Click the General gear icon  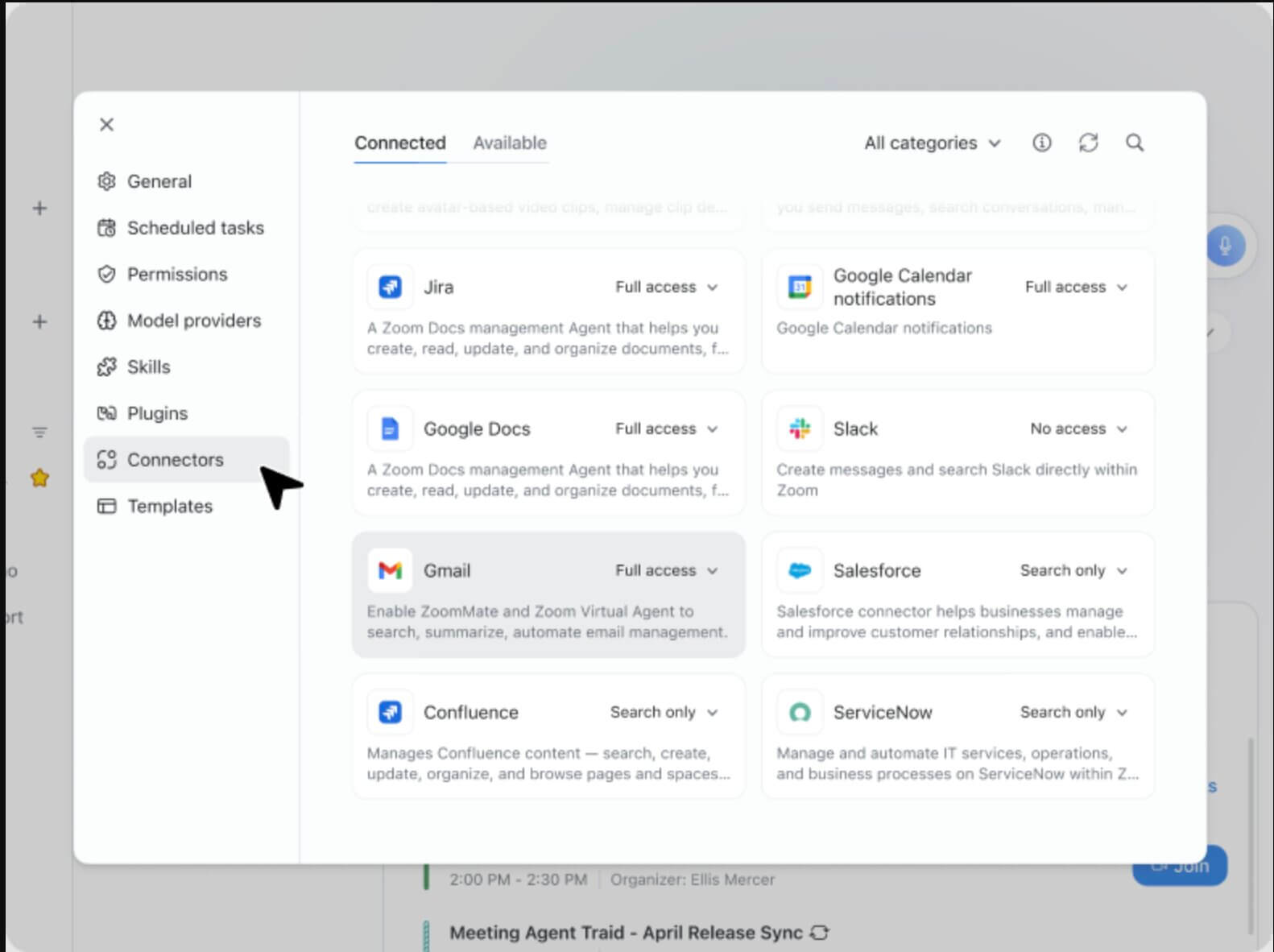click(x=106, y=181)
